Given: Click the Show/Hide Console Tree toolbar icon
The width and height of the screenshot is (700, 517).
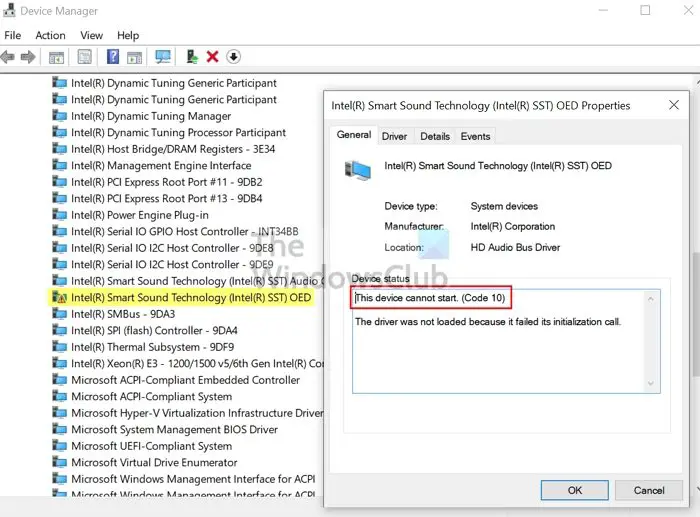Looking at the screenshot, I should 56,57.
